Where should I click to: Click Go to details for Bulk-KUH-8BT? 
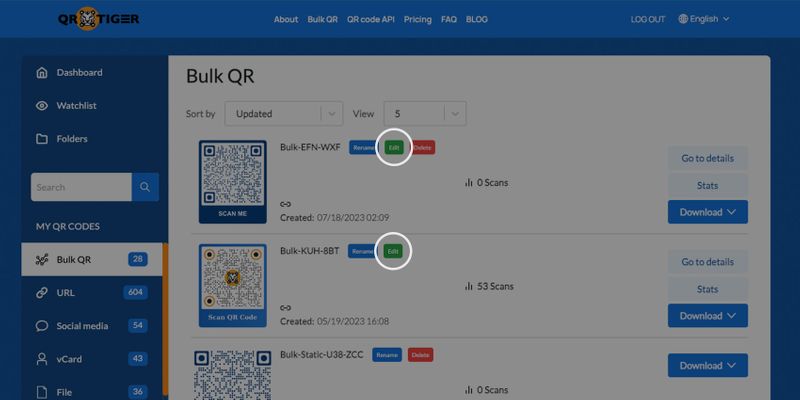tap(708, 262)
